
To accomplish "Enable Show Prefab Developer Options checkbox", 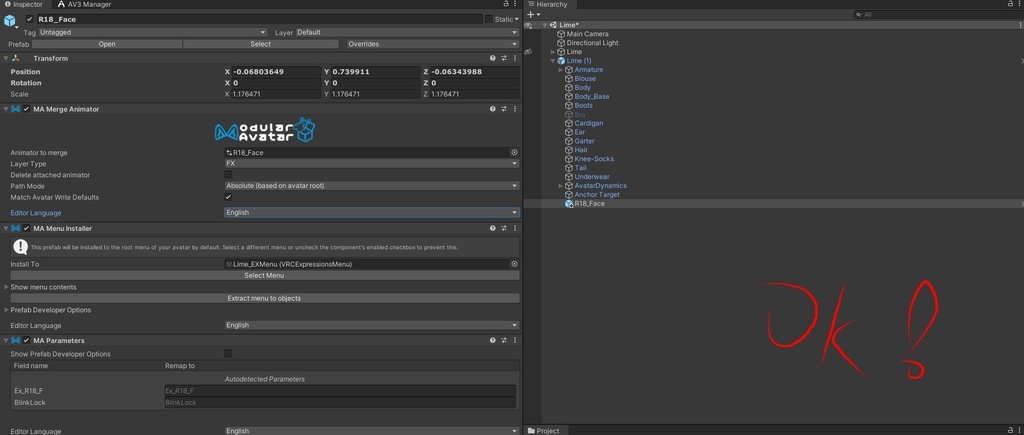I will (228, 353).
